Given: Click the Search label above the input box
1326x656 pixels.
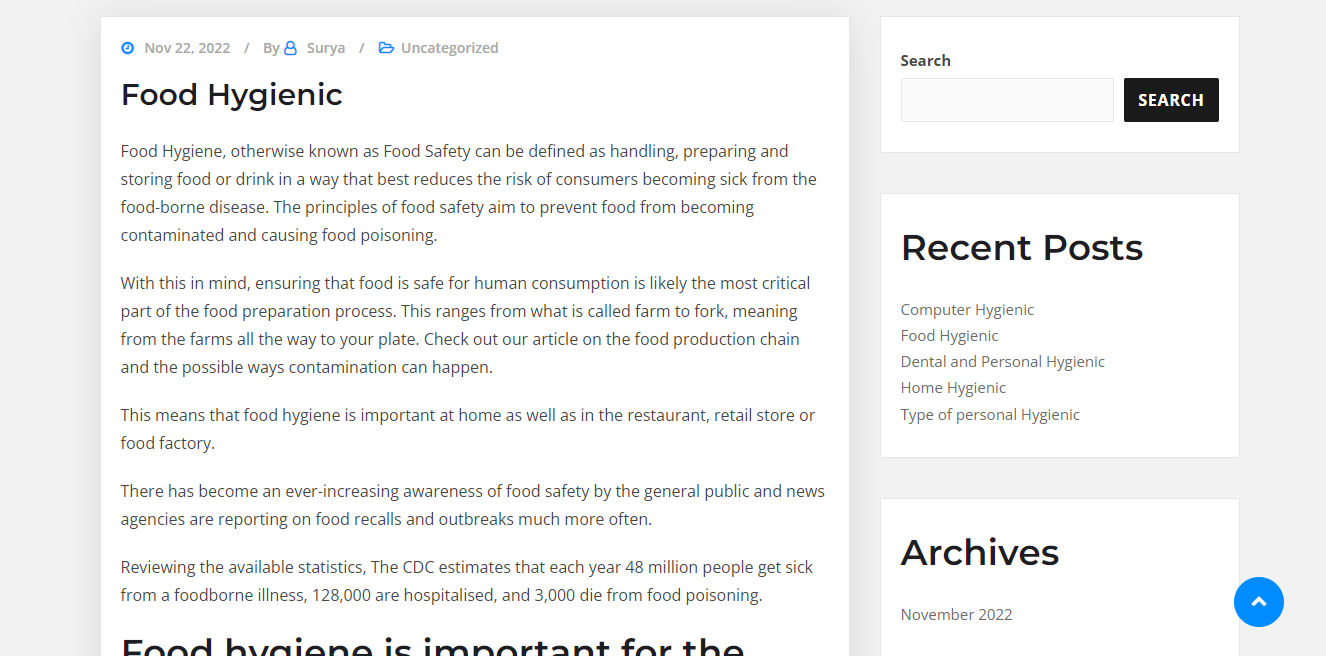Looking at the screenshot, I should click(925, 60).
